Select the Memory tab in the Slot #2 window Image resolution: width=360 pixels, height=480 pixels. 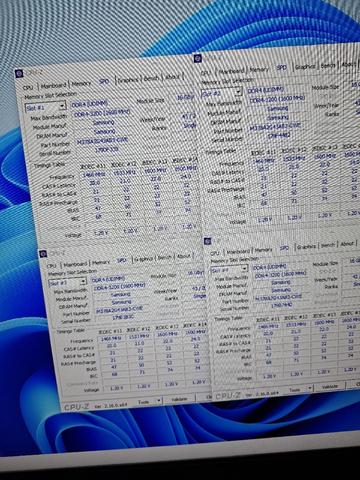tap(259, 69)
